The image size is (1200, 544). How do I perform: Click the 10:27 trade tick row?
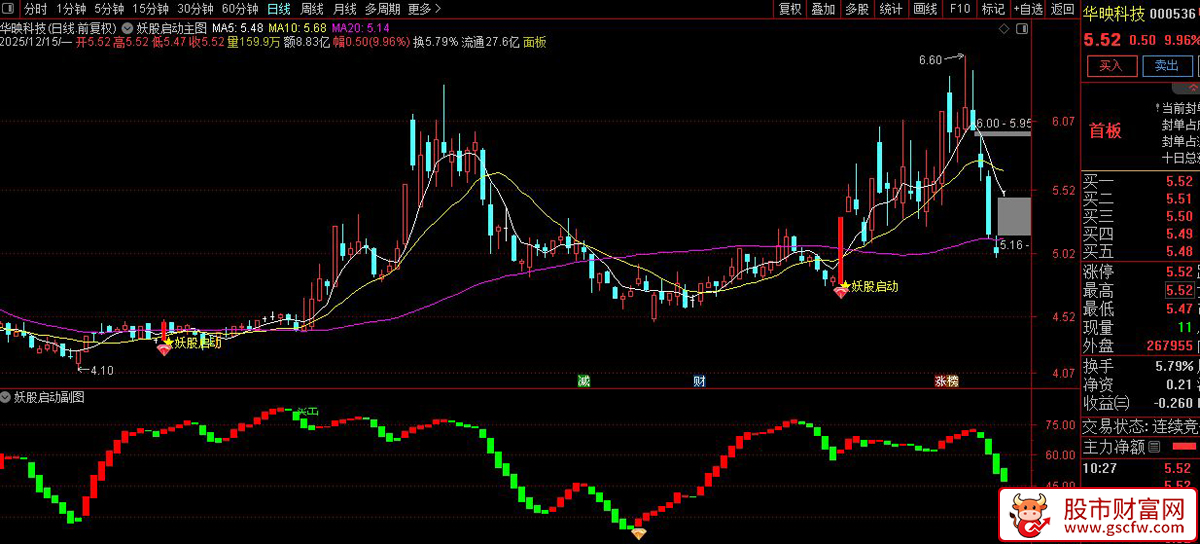pos(1140,466)
